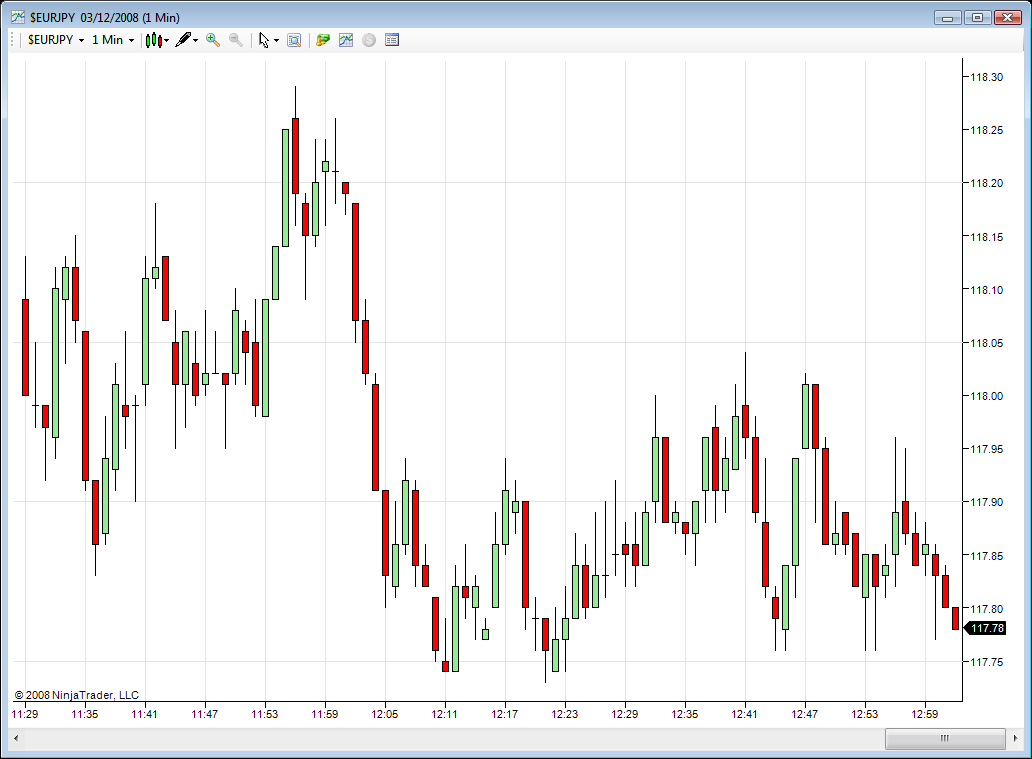This screenshot has height=759, width=1032.
Task: Click the 117.90 price axis label
Action: coord(987,502)
